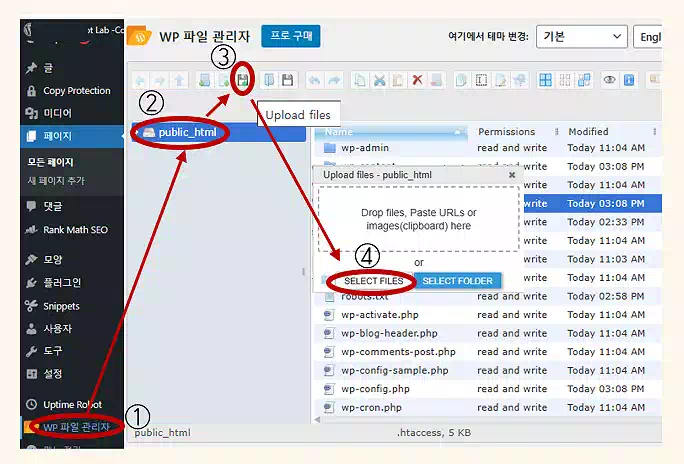Viewport: 684px width, 464px height.
Task: Click the SELECT FOLDER button
Action: tap(458, 281)
